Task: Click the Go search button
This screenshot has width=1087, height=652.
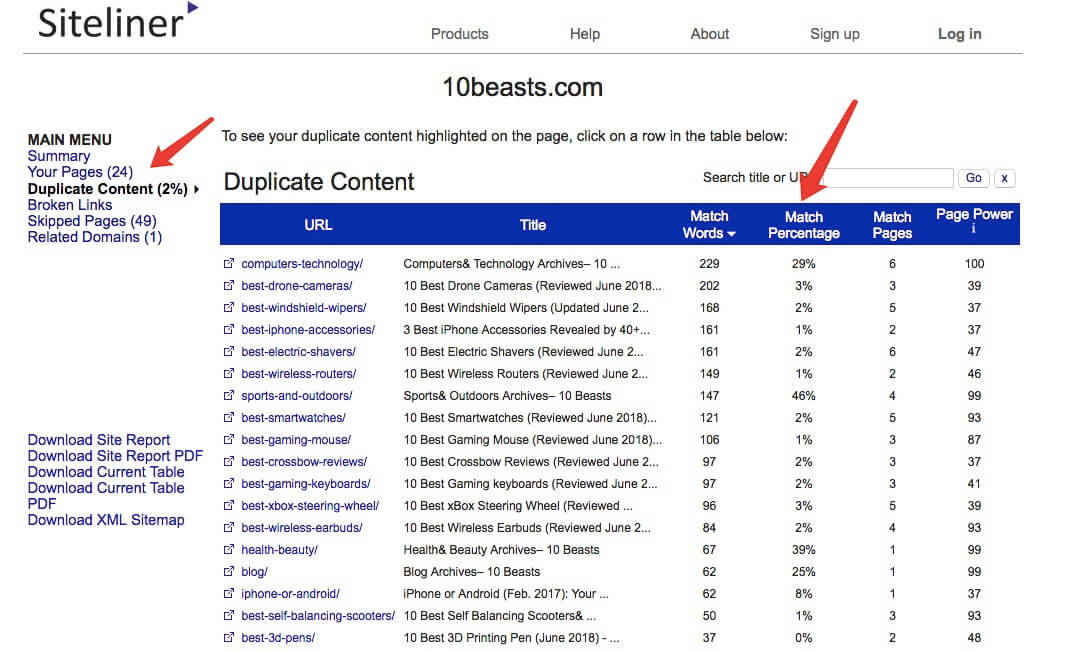Action: (x=973, y=178)
